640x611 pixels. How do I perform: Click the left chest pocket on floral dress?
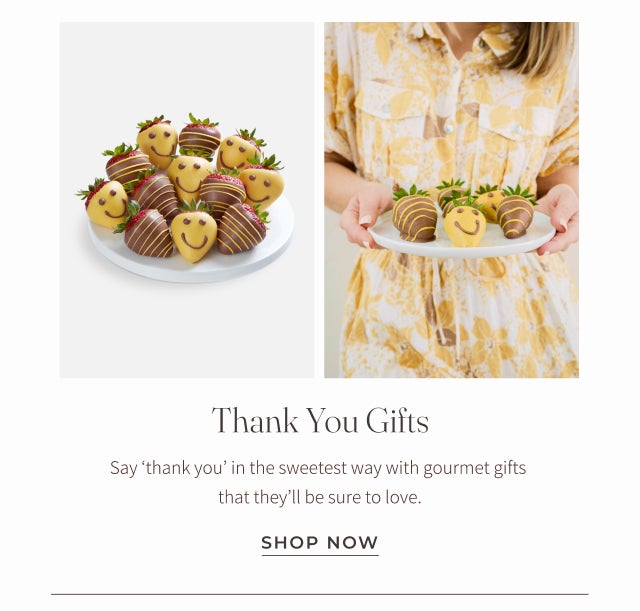[x=393, y=110]
